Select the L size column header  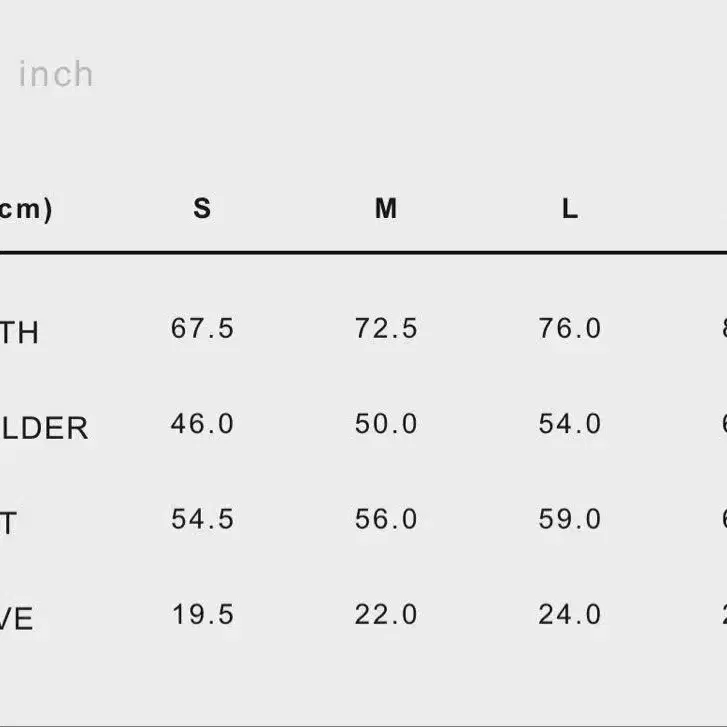coord(570,209)
